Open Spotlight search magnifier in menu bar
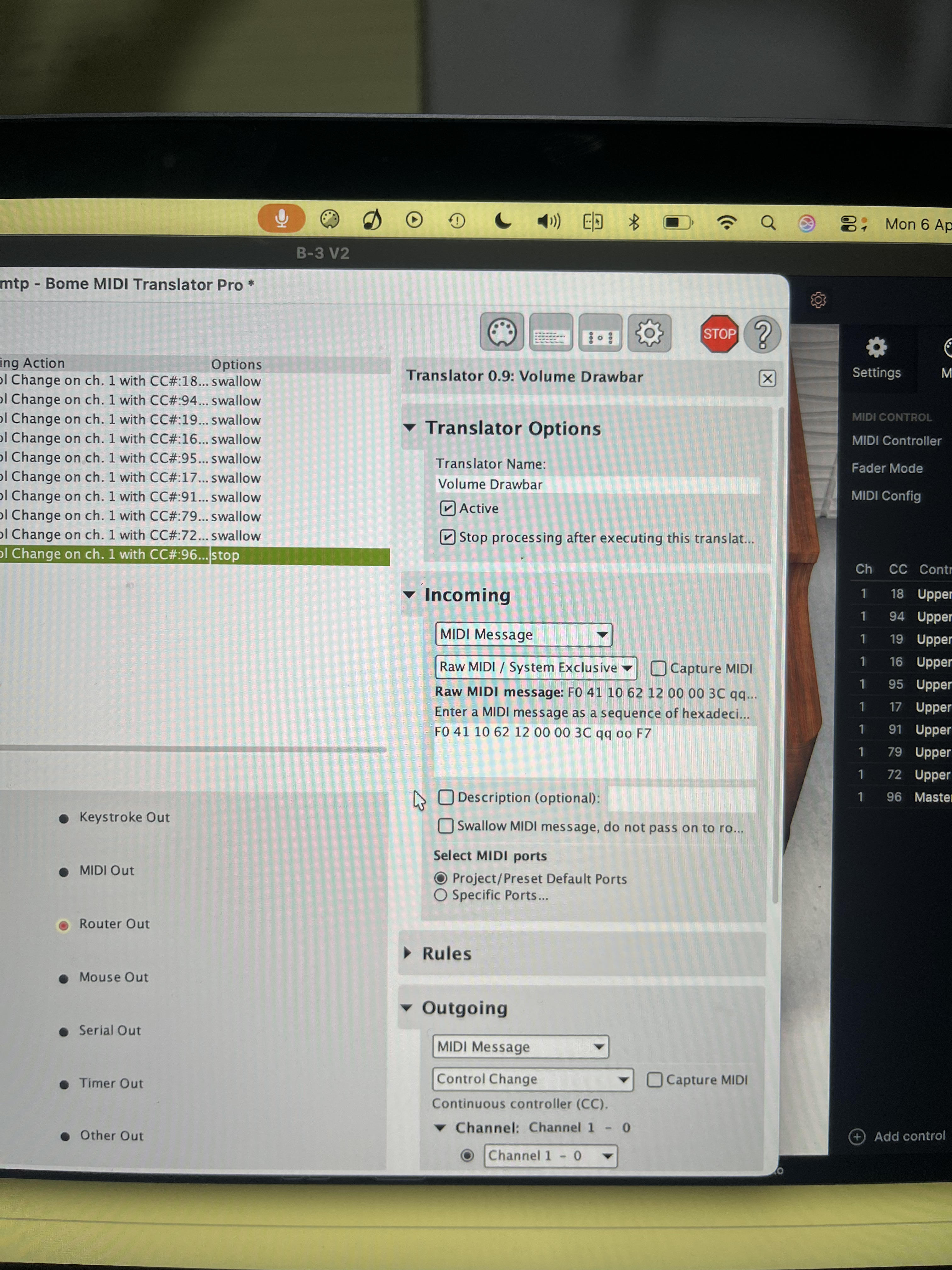 pyautogui.click(x=768, y=223)
